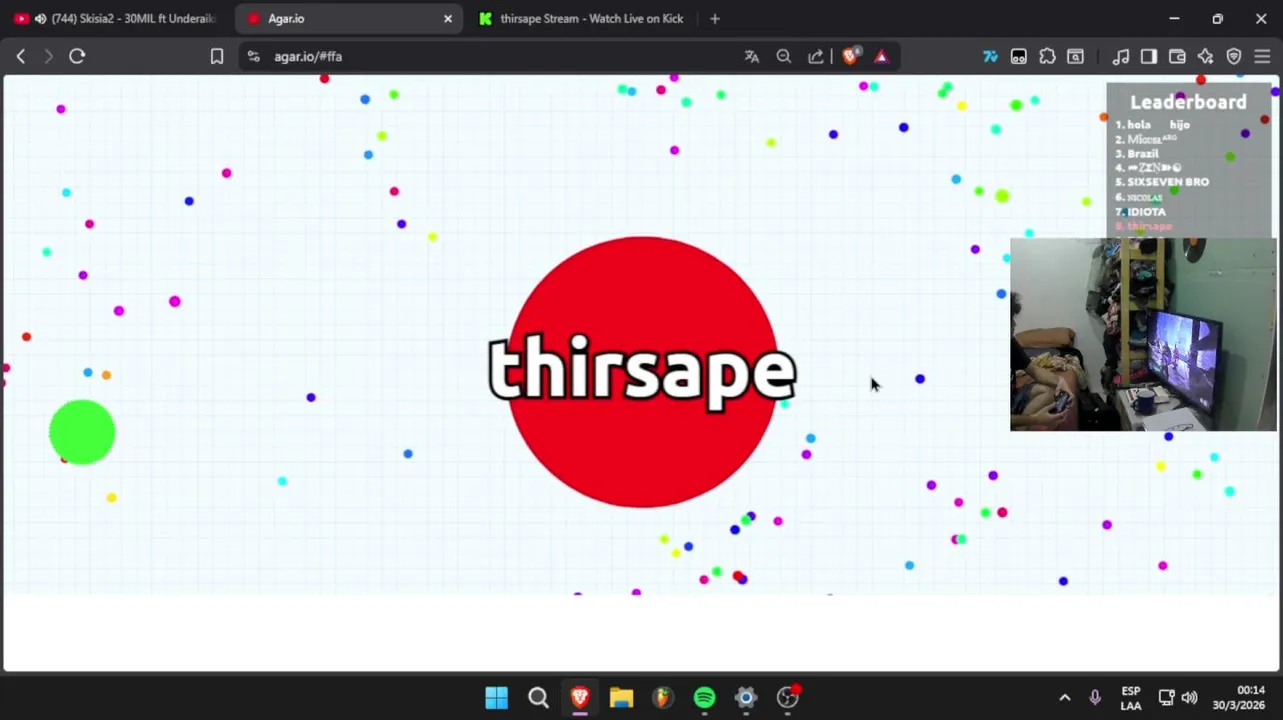
Task: Open the browser hamburger main menu
Action: pyautogui.click(x=1262, y=57)
